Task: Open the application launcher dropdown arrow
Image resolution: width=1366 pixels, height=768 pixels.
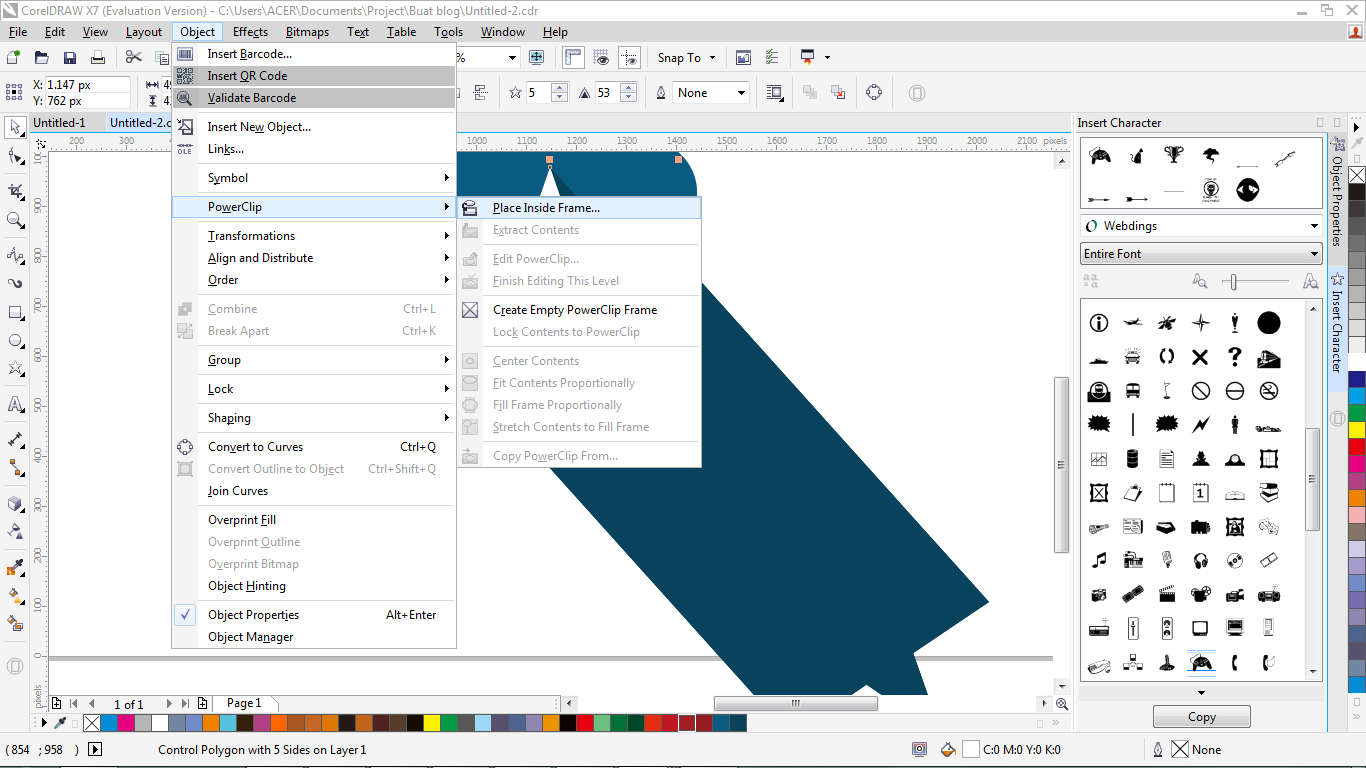Action: [827, 57]
